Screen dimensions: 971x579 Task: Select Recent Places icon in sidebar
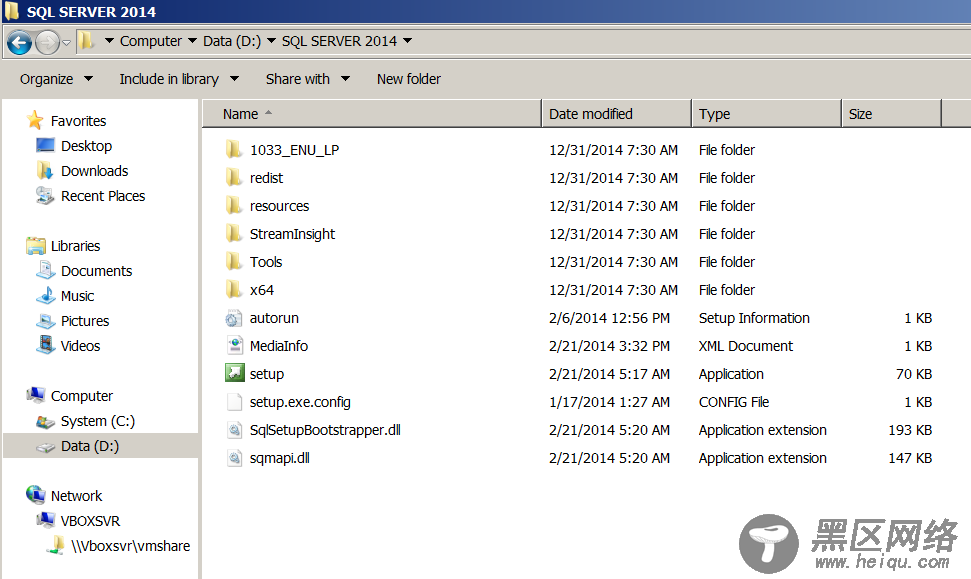(45, 196)
